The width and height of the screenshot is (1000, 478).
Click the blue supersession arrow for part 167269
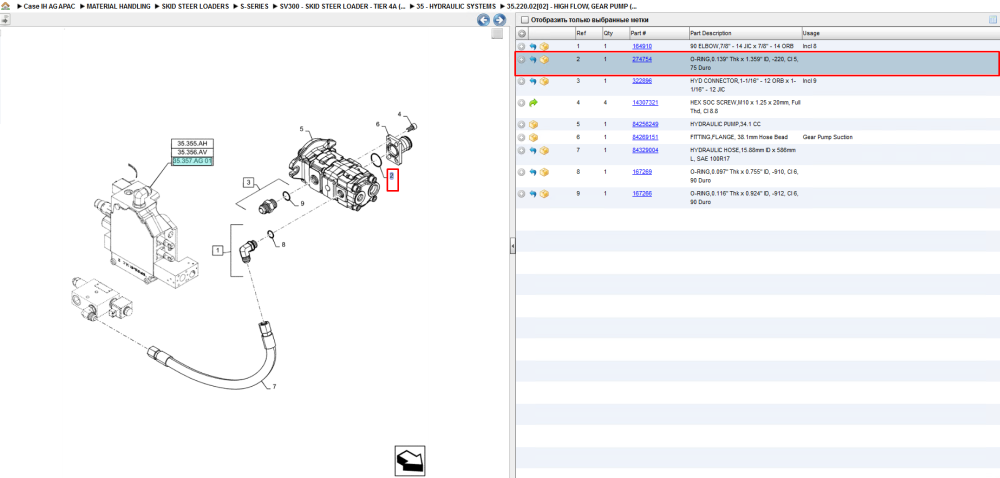533,172
